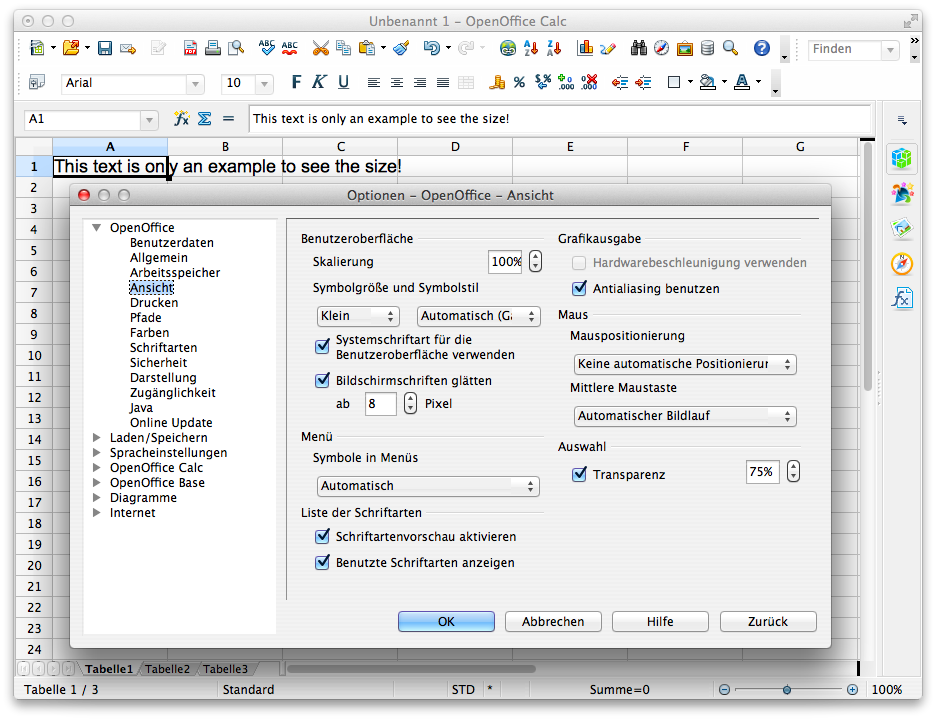Image resolution: width=936 pixels, height=727 pixels.
Task: Click the Name Box A1 field
Action: [x=84, y=119]
